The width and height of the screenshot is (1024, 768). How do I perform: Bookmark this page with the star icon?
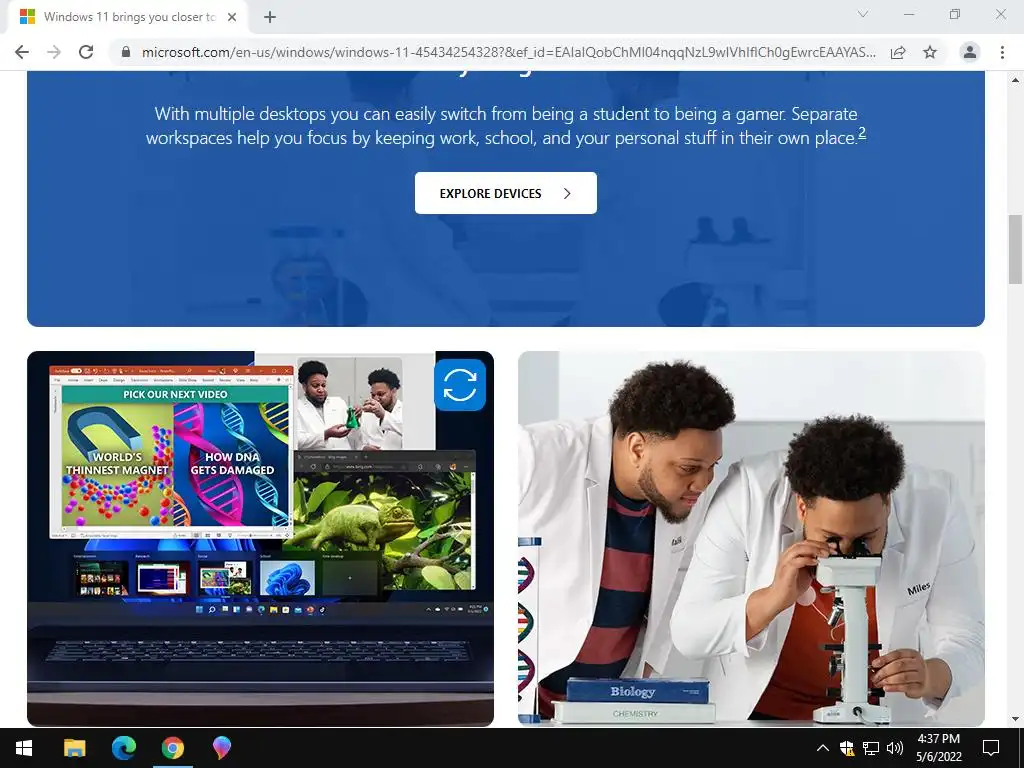930,52
